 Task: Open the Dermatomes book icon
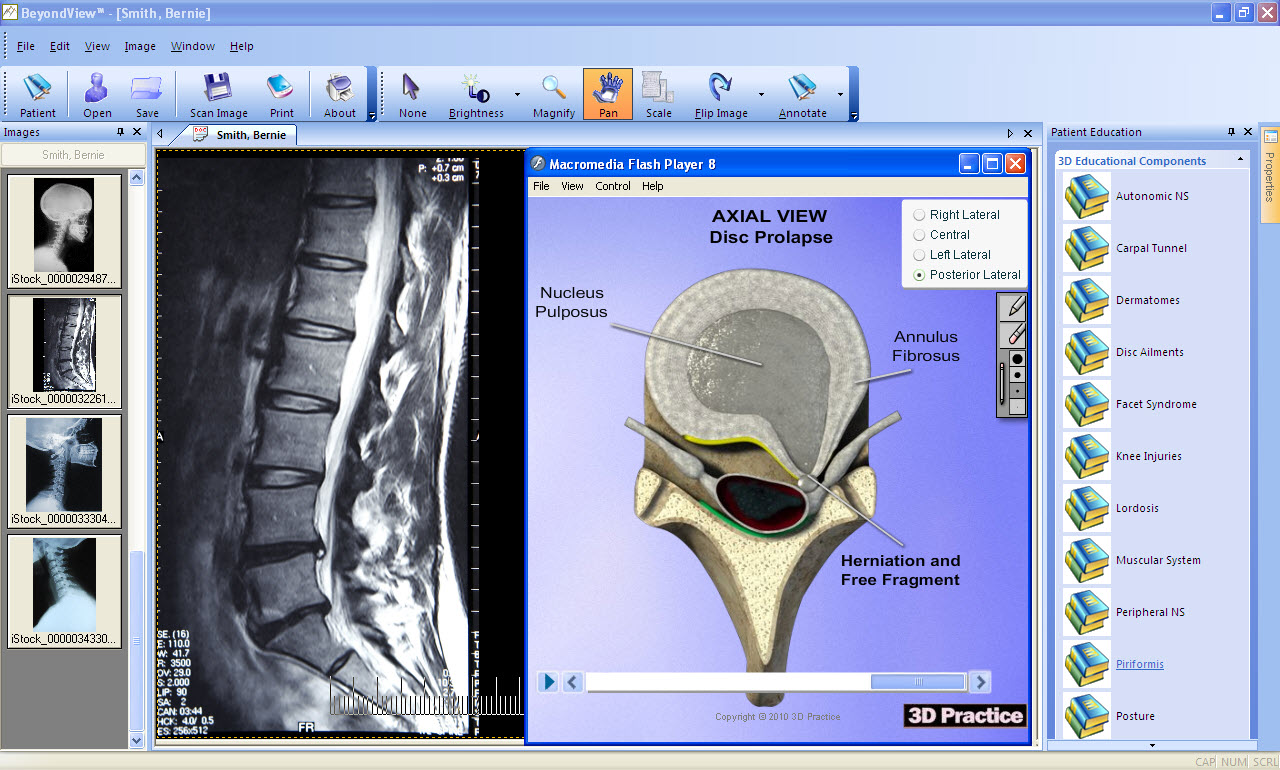pos(1087,301)
